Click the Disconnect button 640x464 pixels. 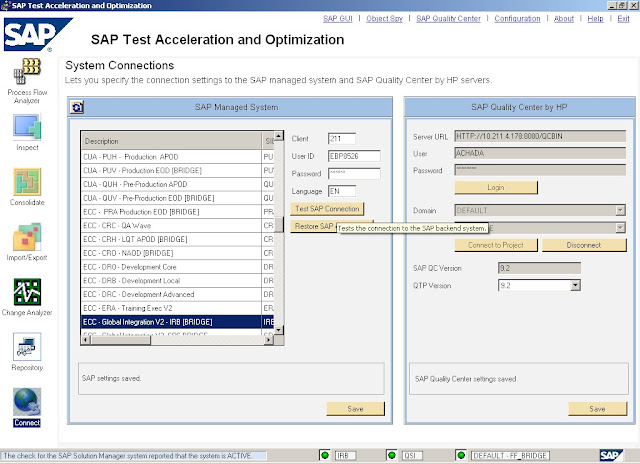click(x=584, y=245)
